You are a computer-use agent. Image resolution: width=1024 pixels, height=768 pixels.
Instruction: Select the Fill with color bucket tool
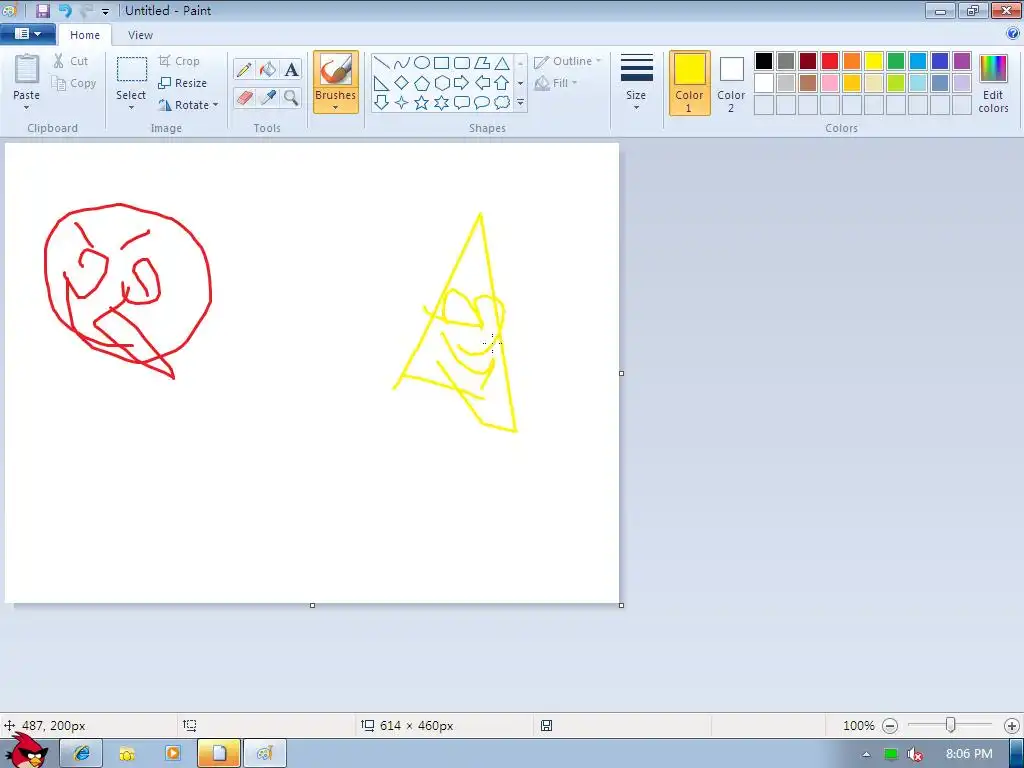[x=268, y=69]
